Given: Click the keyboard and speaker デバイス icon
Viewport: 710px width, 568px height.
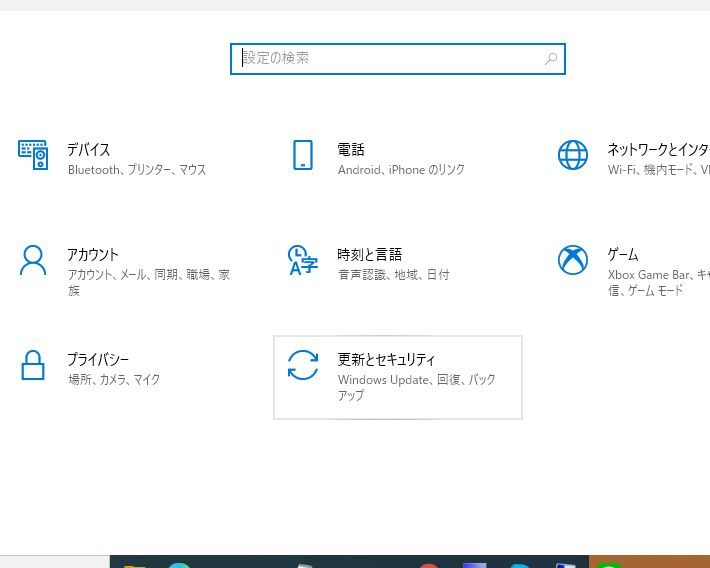Looking at the screenshot, I should click(33, 155).
